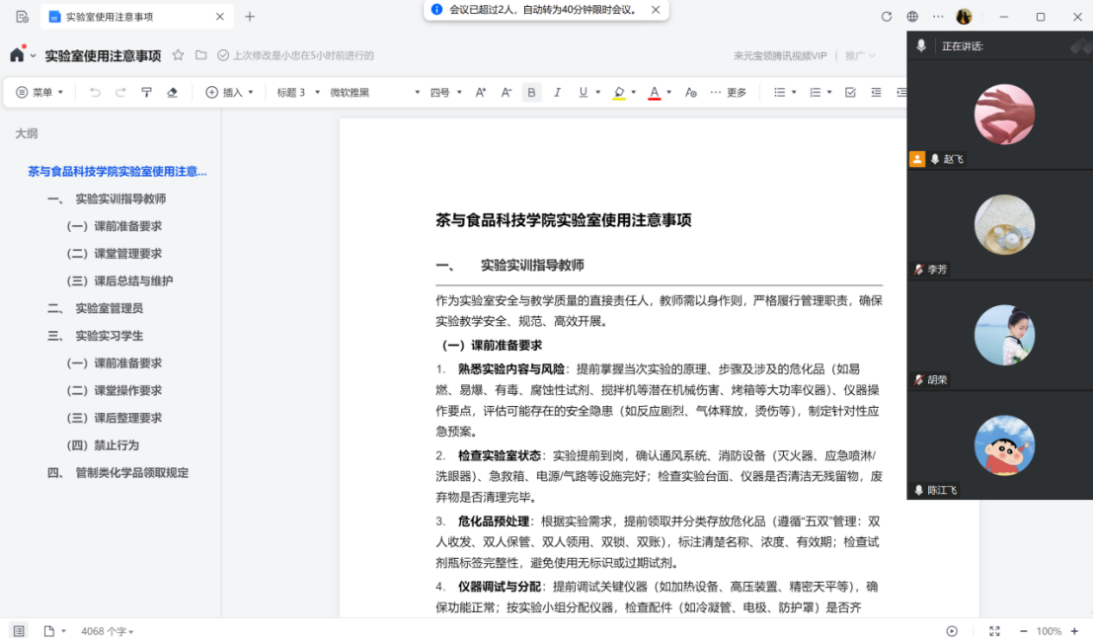Star this document as favorite
Image resolution: width=1093 pixels, height=639 pixels.
[x=178, y=55]
